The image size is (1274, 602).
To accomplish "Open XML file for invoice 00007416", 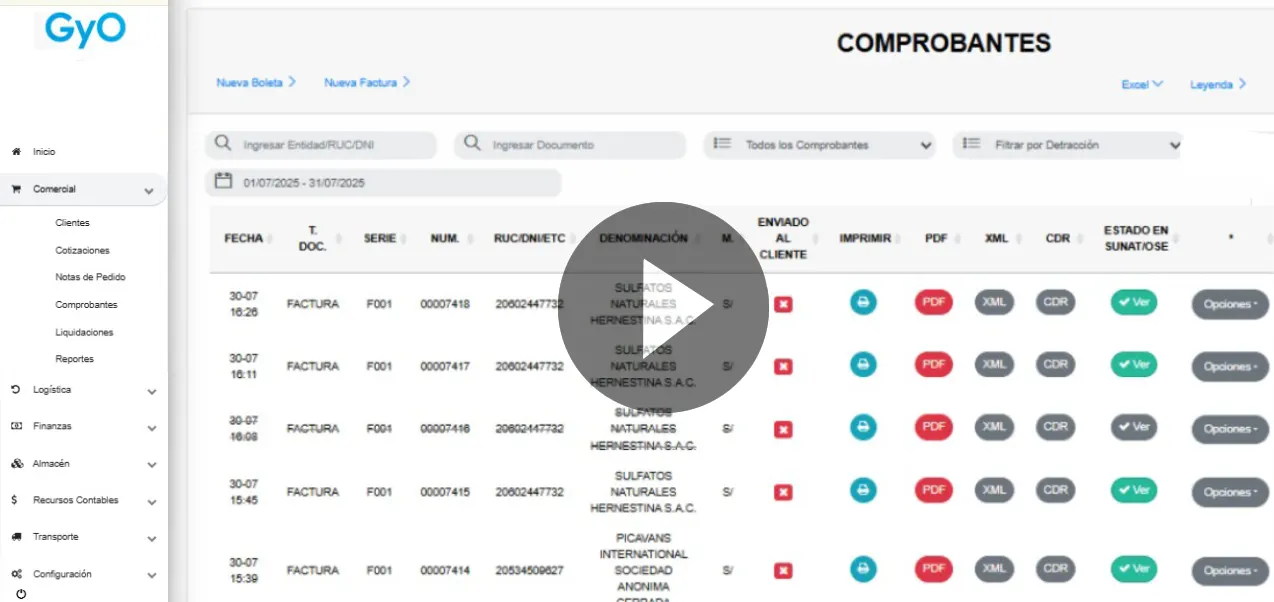I will (x=994, y=427).
